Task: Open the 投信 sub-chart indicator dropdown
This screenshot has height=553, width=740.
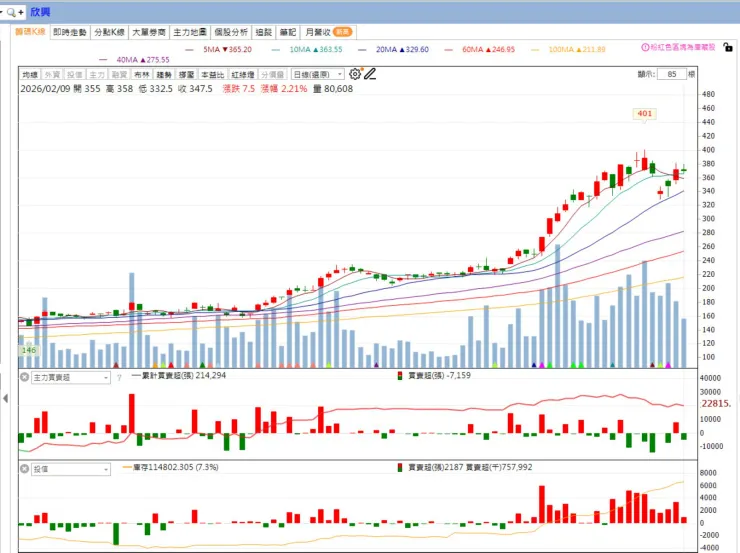Action: 71,469
